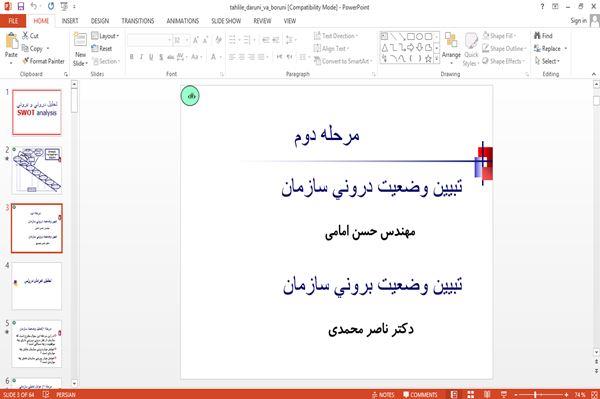The height and width of the screenshot is (399, 600).
Task: Open the font size dropdown
Action: [x=187, y=40]
